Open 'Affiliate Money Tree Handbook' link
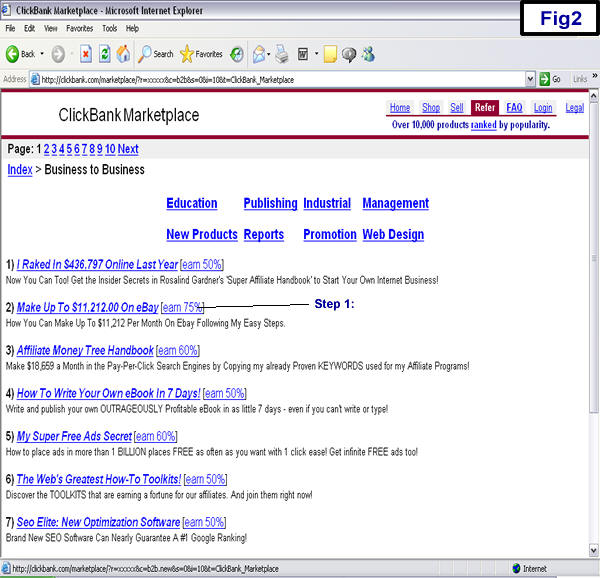600x578 pixels. [85, 350]
